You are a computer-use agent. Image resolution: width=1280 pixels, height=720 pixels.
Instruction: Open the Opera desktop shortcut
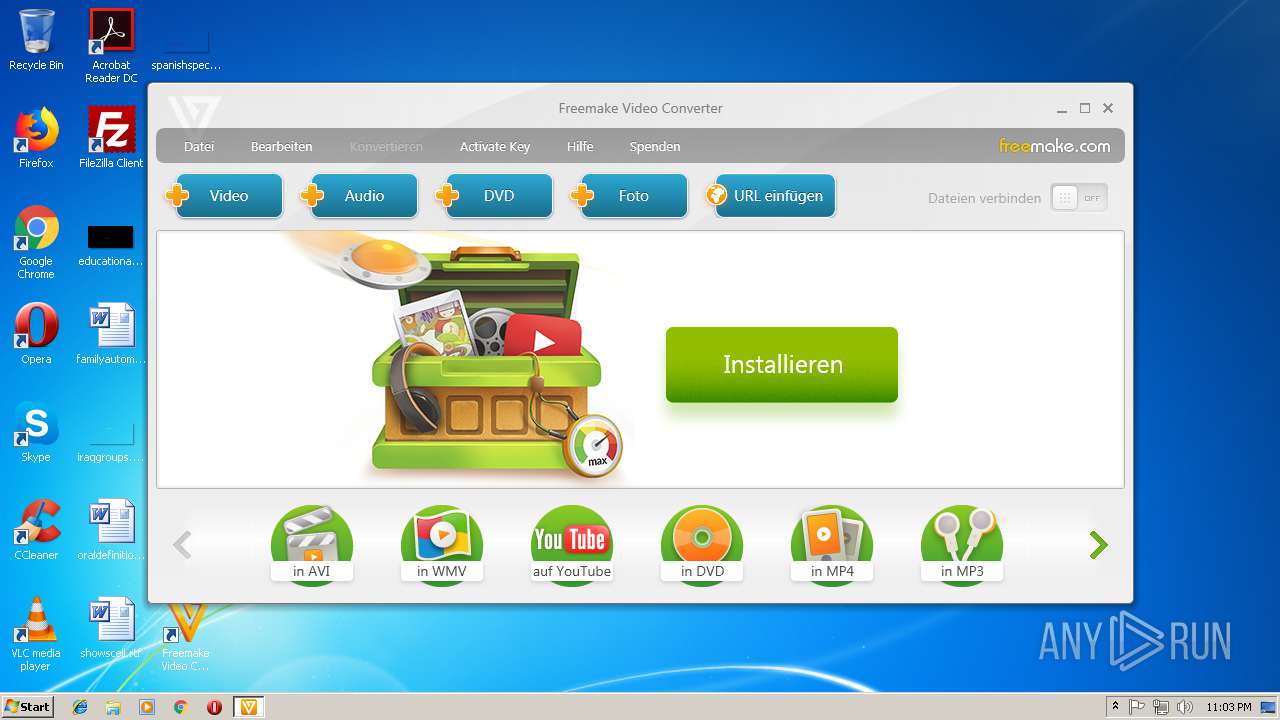point(36,334)
